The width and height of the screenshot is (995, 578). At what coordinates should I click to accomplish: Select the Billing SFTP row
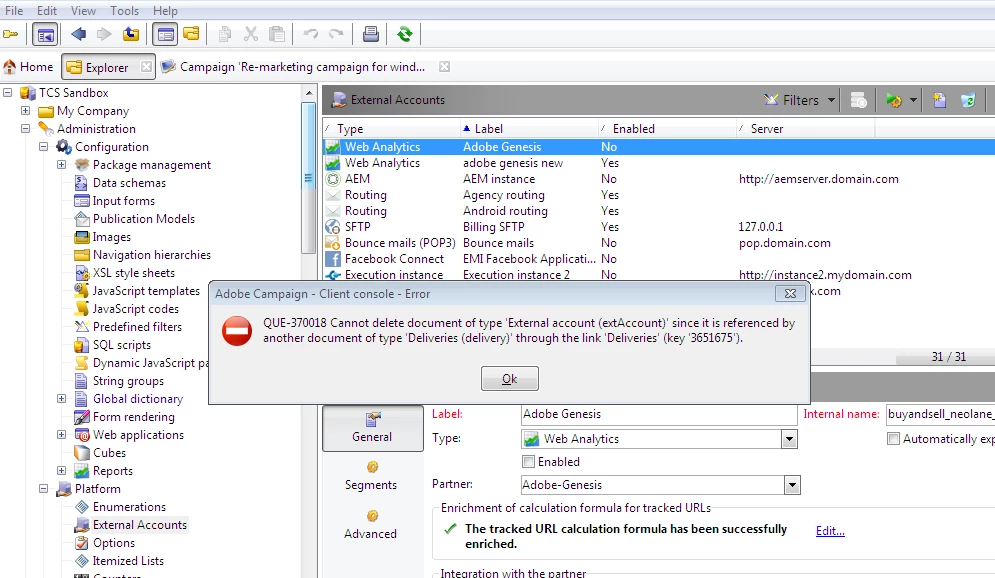pyautogui.click(x=659, y=227)
